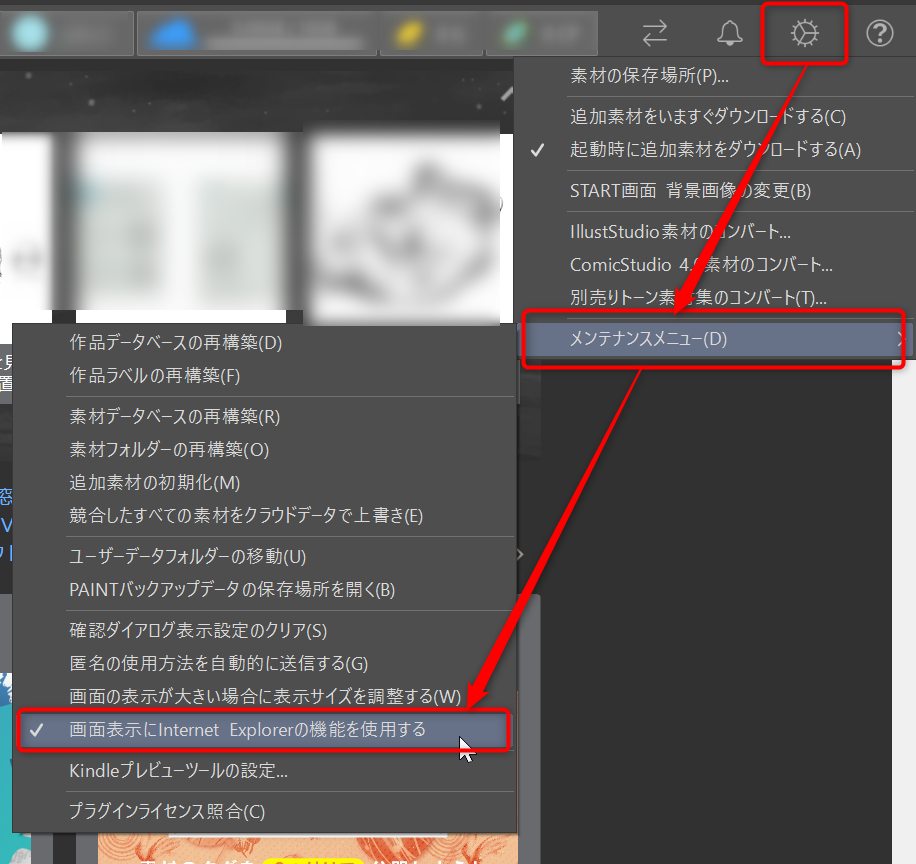This screenshot has height=864, width=916.
Task: Click the sync arrows icon
Action: [x=655, y=34]
